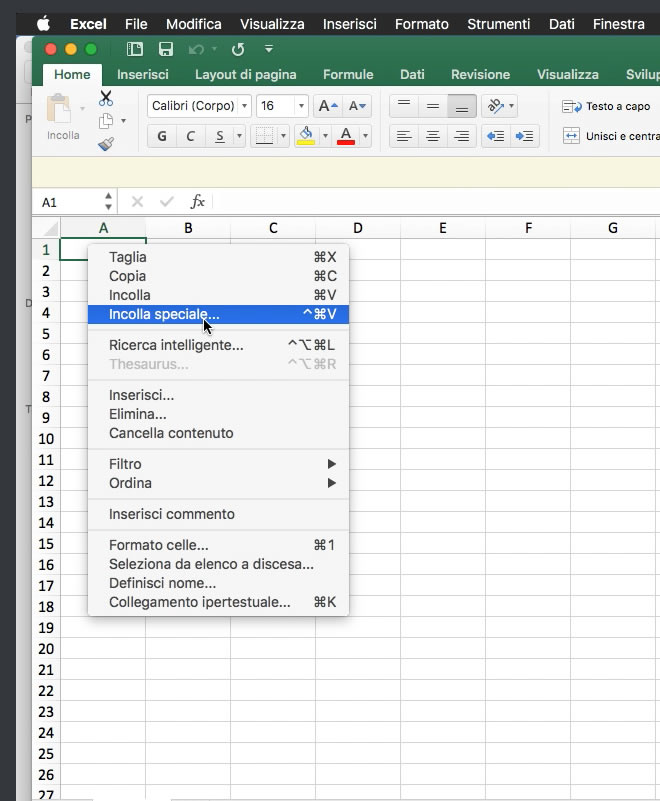Click the select-all corner triangle

point(50,228)
